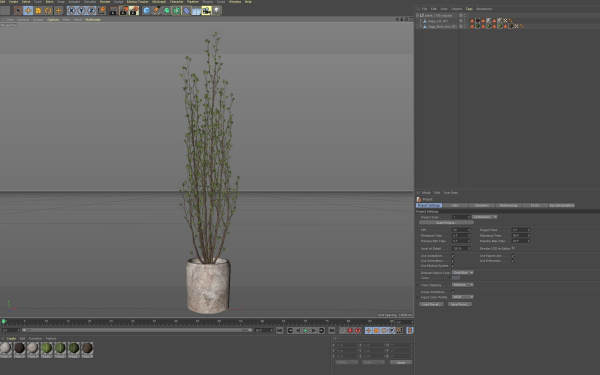
Task: Select the first light-gray material thumbnail
Action: 5,350
